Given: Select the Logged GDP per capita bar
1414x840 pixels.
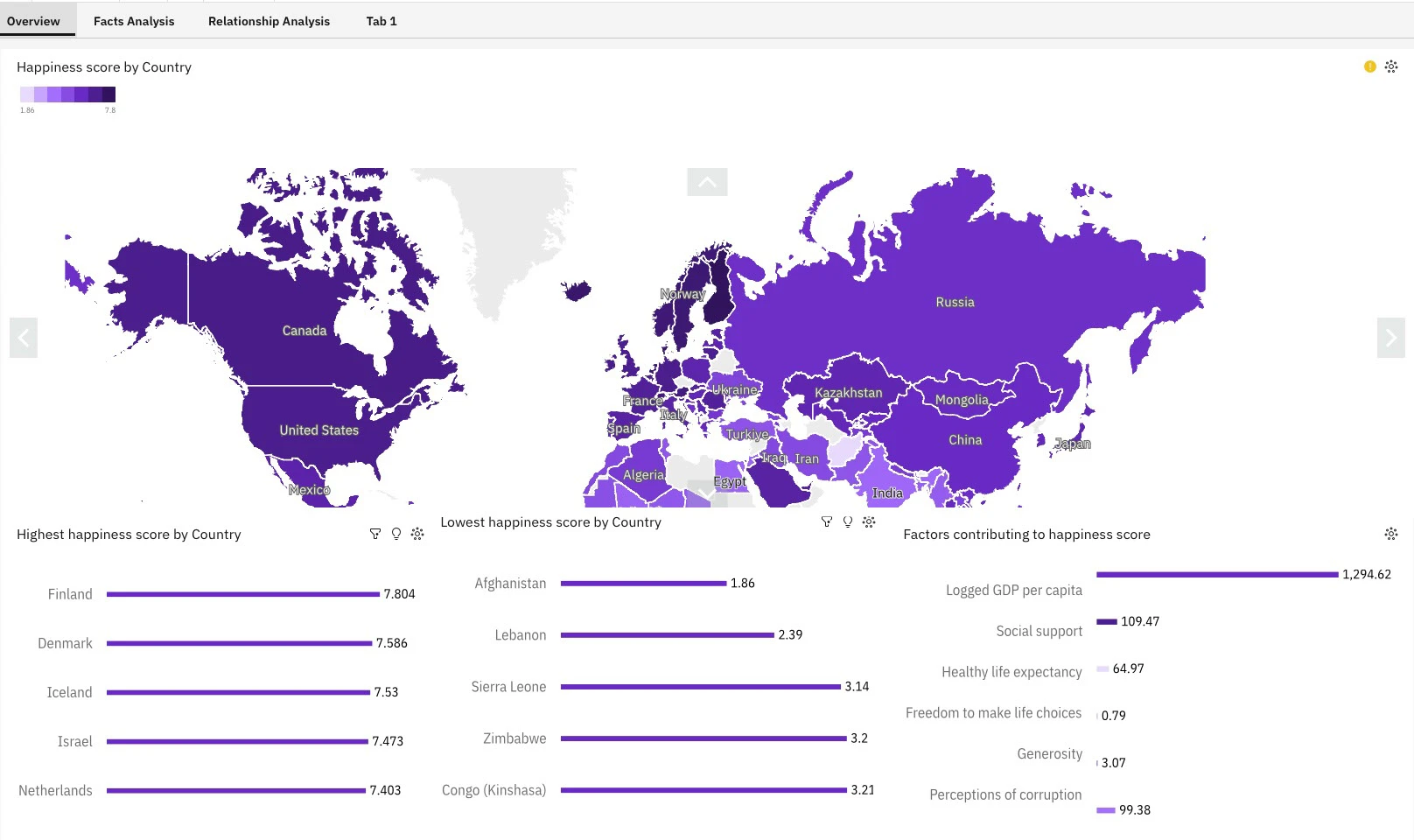Looking at the screenshot, I should pyautogui.click(x=1216, y=575).
